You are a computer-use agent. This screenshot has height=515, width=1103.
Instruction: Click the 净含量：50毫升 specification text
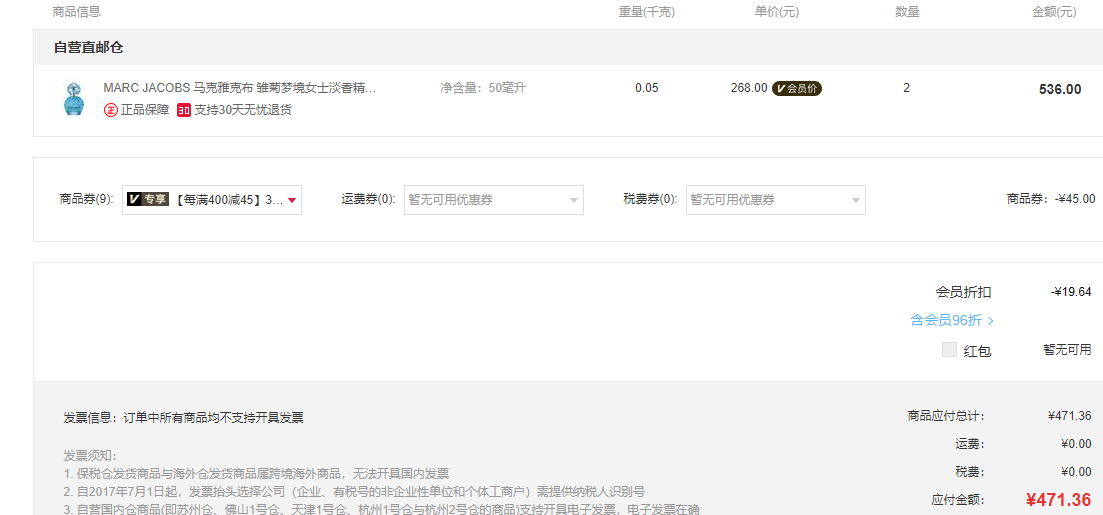[483, 88]
